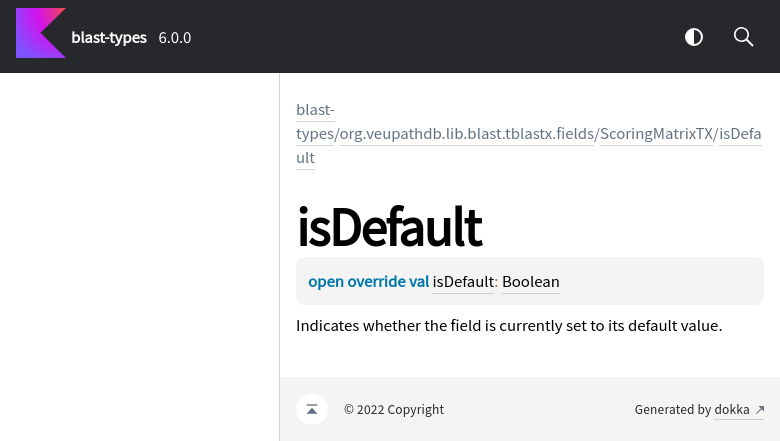780x441 pixels.
Task: Click the field description paragraph
Action: pos(509,326)
